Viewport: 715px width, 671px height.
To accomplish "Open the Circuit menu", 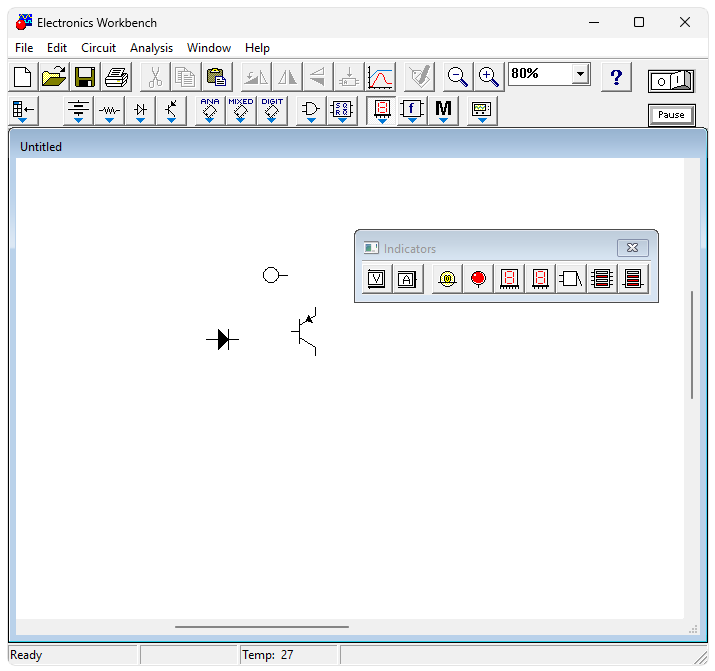I will [98, 48].
